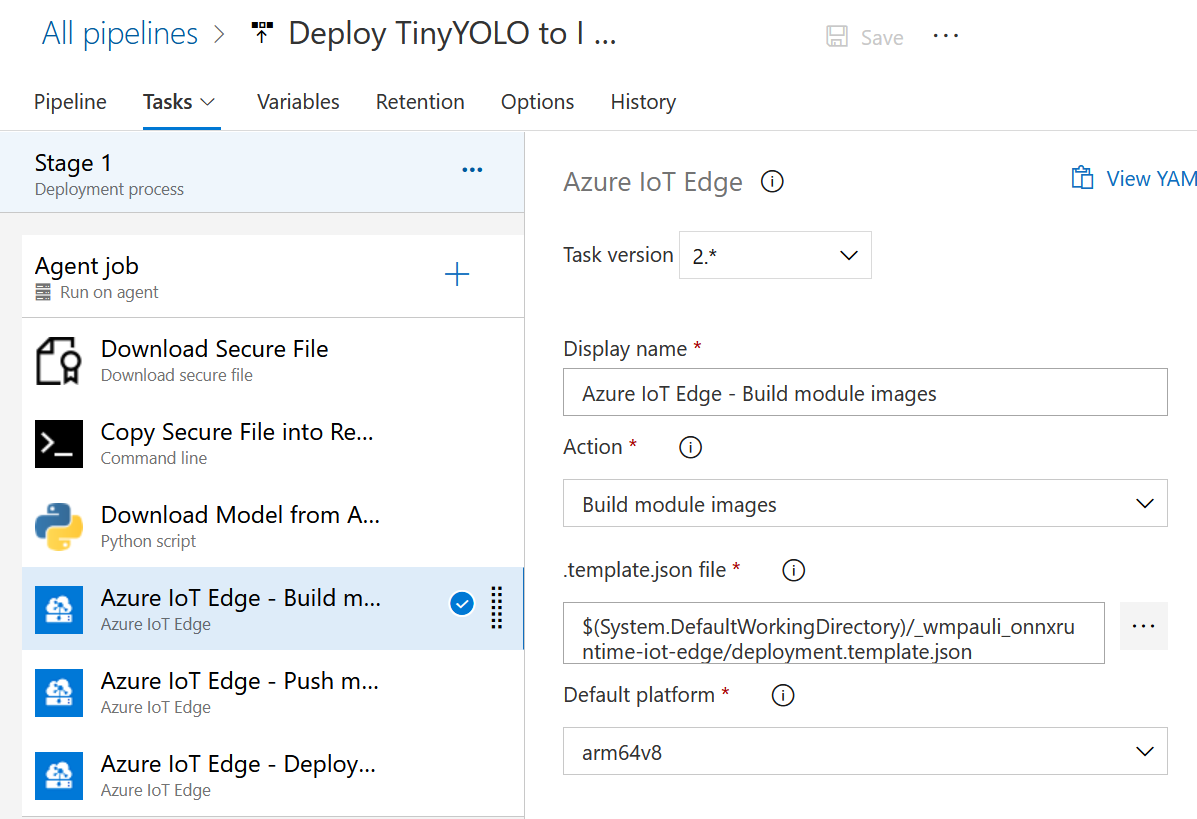The width and height of the screenshot is (1197, 819).
Task: Click the Azure IoT Edge Push task icon
Action: click(x=58, y=693)
